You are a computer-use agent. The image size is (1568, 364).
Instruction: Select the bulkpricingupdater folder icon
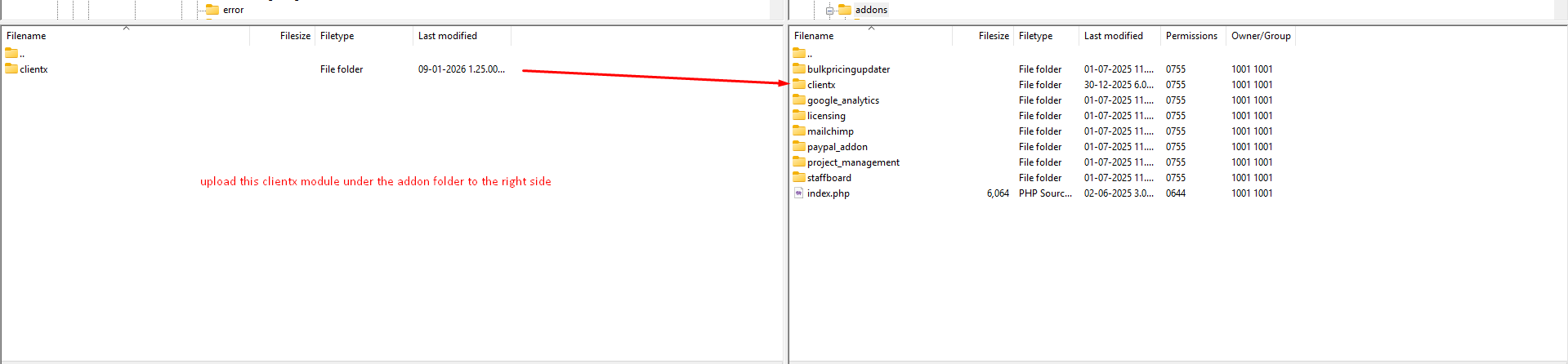pos(799,69)
